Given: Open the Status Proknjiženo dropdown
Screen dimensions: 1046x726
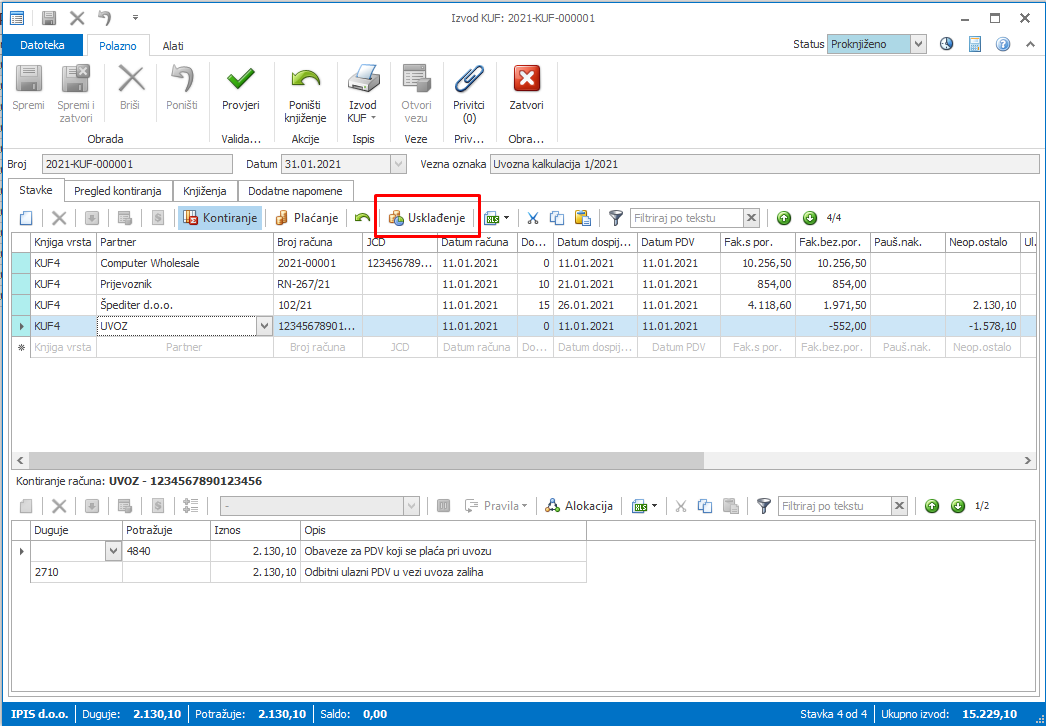Looking at the screenshot, I should (x=919, y=45).
